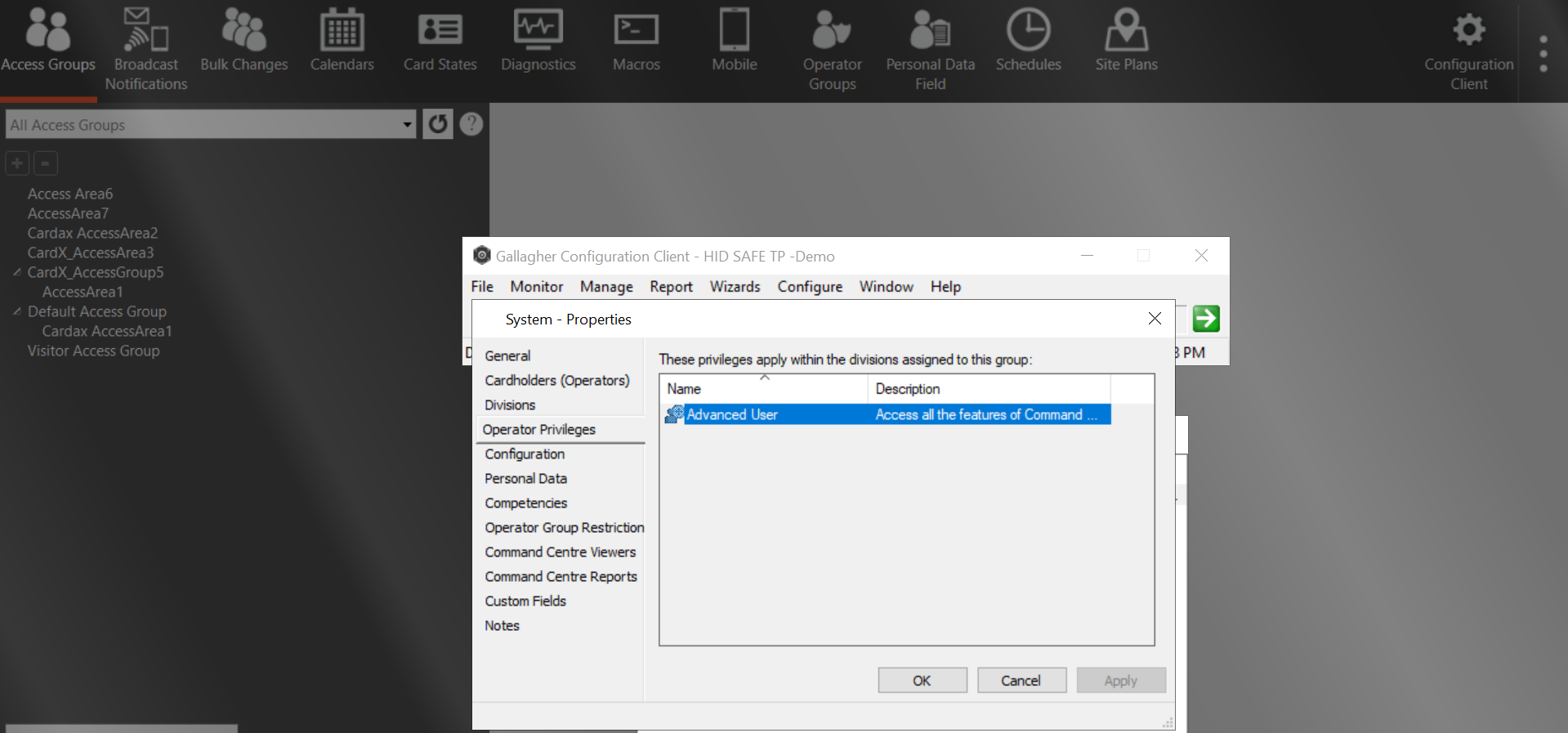Open help with the question mark icon
The height and width of the screenshot is (733, 1568).
click(x=471, y=124)
